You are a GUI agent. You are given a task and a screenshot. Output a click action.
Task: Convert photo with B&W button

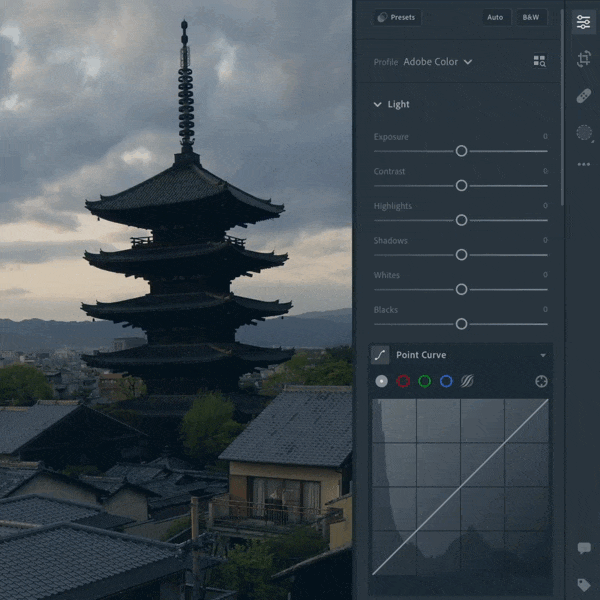click(530, 17)
